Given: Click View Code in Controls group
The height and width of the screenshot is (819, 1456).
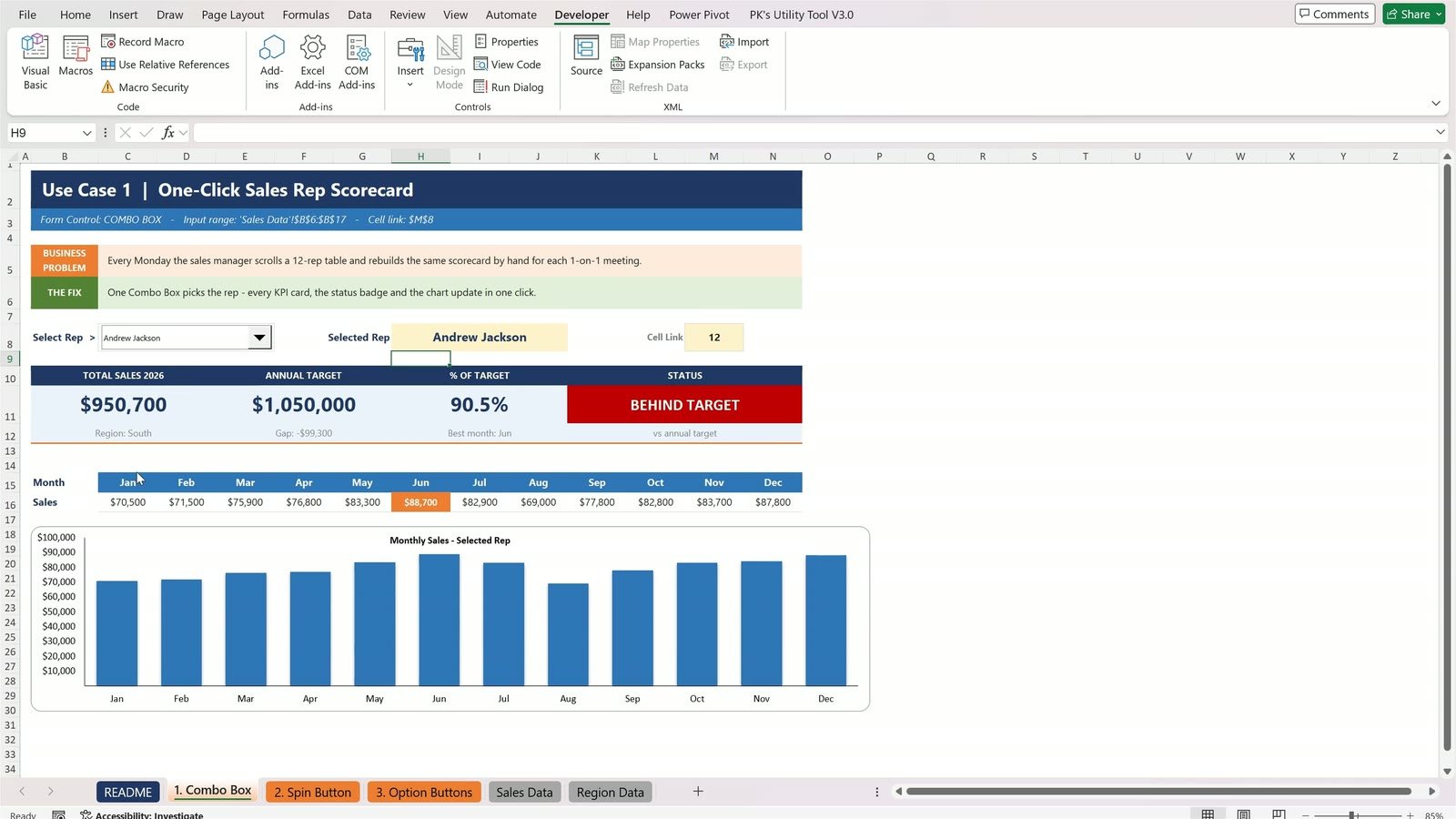Looking at the screenshot, I should click(507, 65).
